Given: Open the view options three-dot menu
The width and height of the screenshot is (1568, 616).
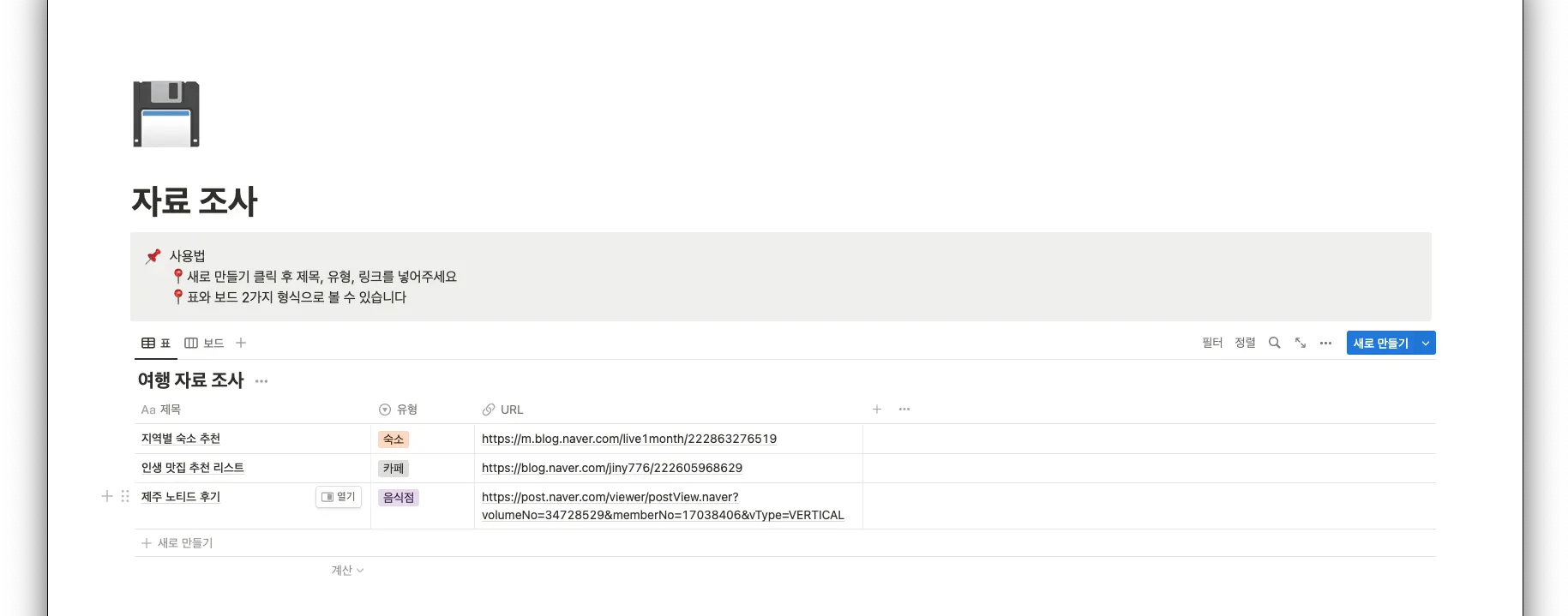Looking at the screenshot, I should pyautogui.click(x=1325, y=343).
